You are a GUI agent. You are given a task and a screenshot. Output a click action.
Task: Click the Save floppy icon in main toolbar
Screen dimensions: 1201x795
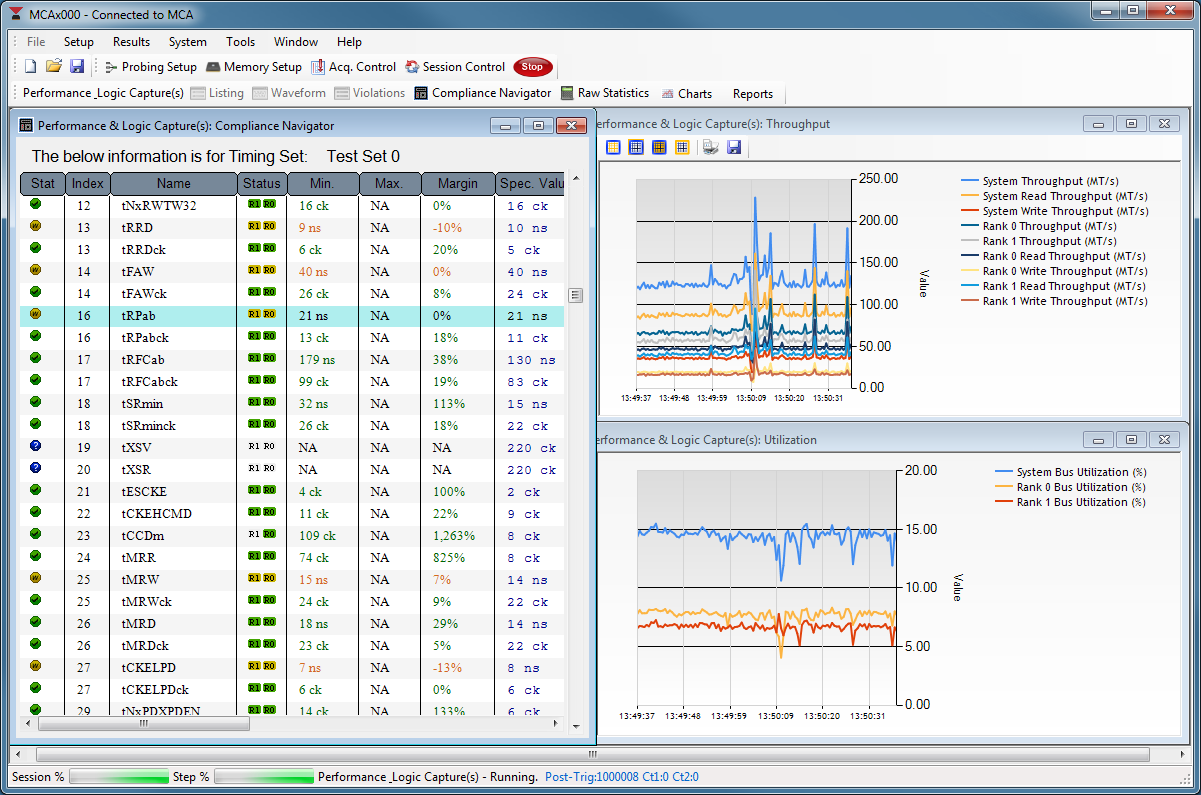pyautogui.click(x=77, y=67)
